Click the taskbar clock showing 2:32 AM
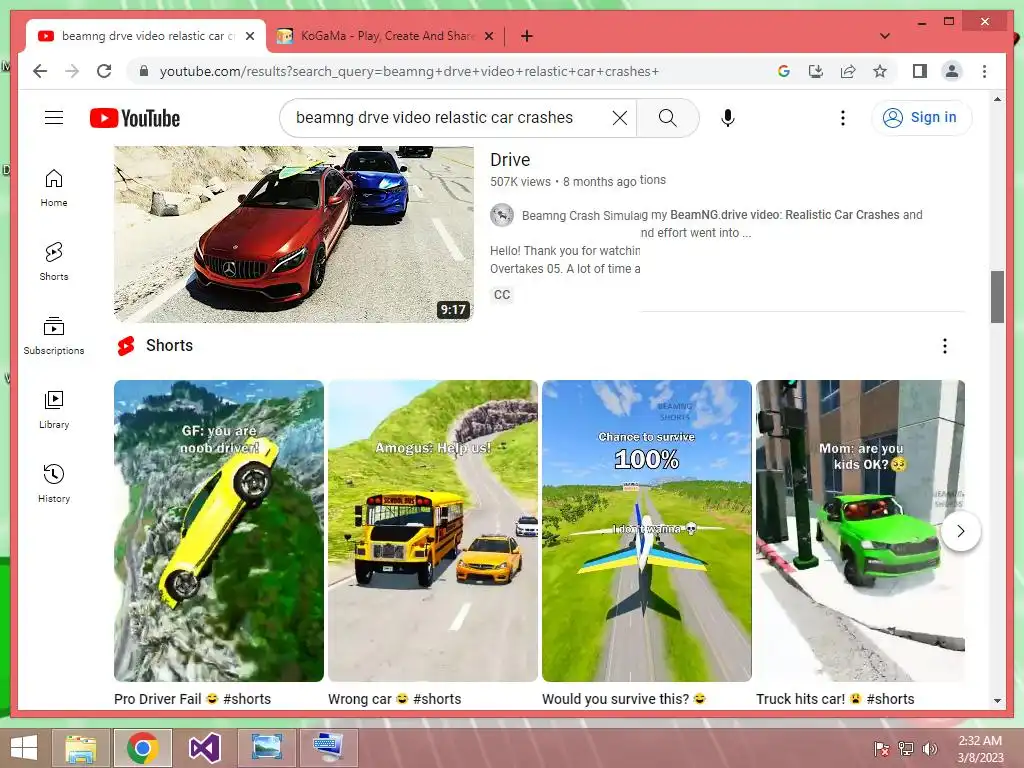Image resolution: width=1024 pixels, height=768 pixels. tap(980, 749)
